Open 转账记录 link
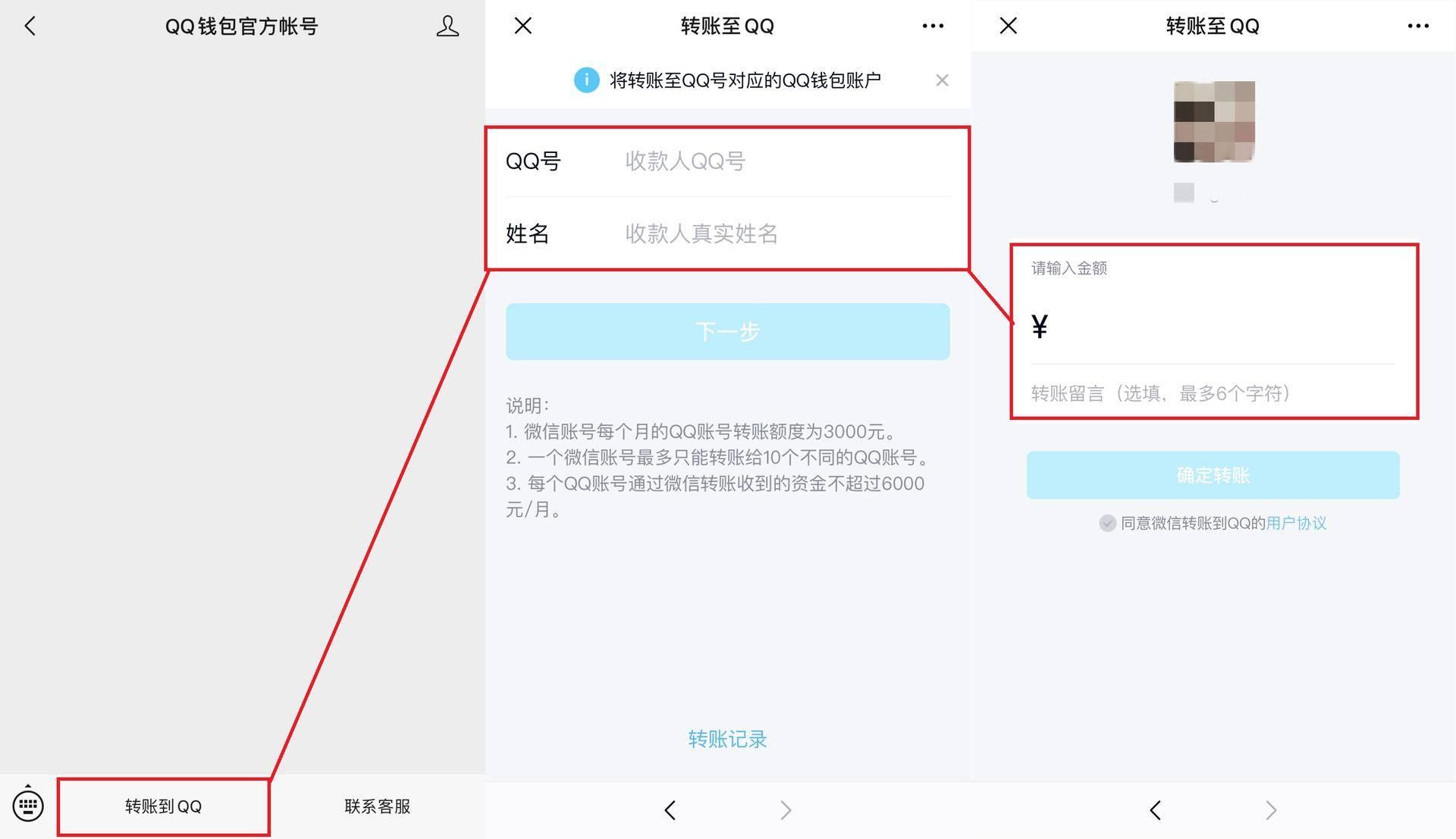The image size is (1456, 839). 727,739
